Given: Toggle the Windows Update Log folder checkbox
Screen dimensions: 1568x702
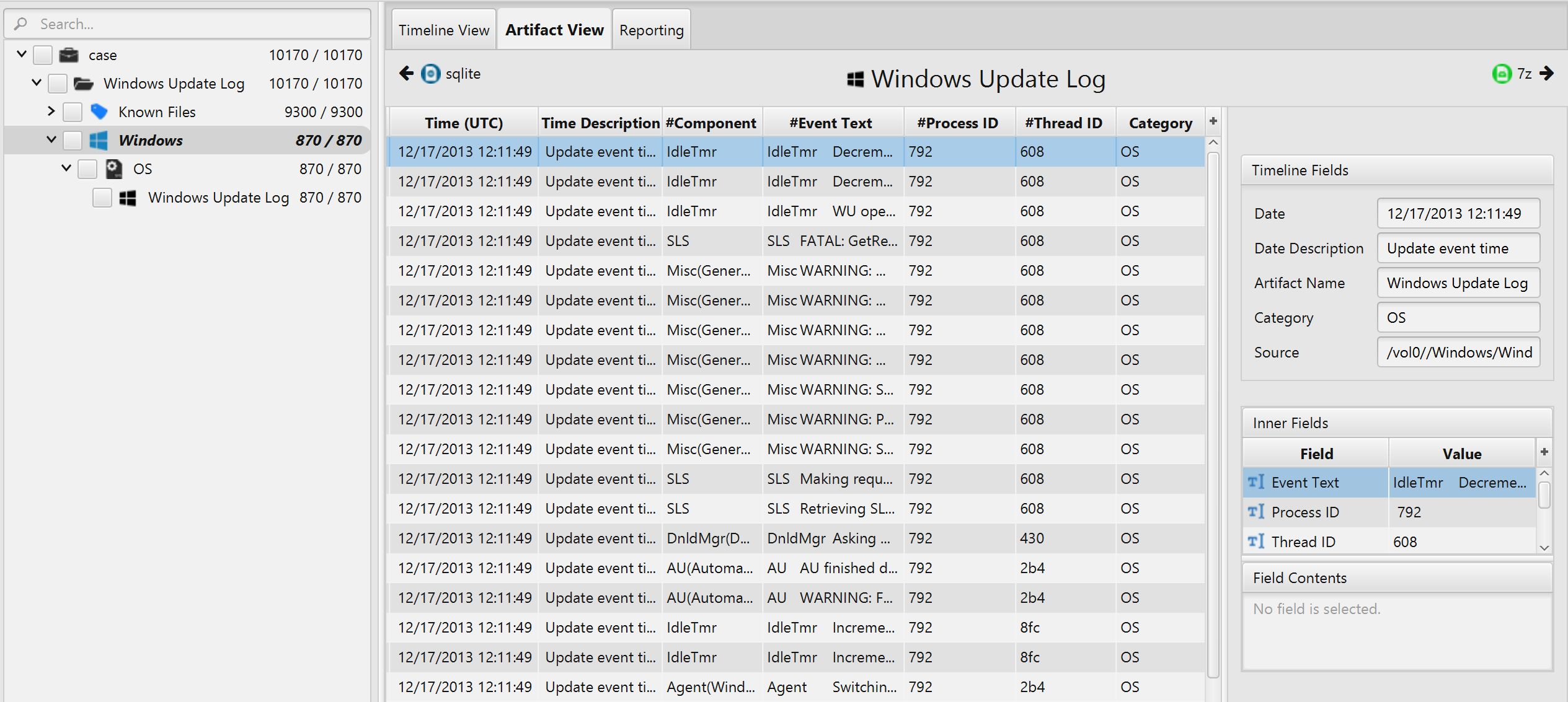Looking at the screenshot, I should [58, 84].
